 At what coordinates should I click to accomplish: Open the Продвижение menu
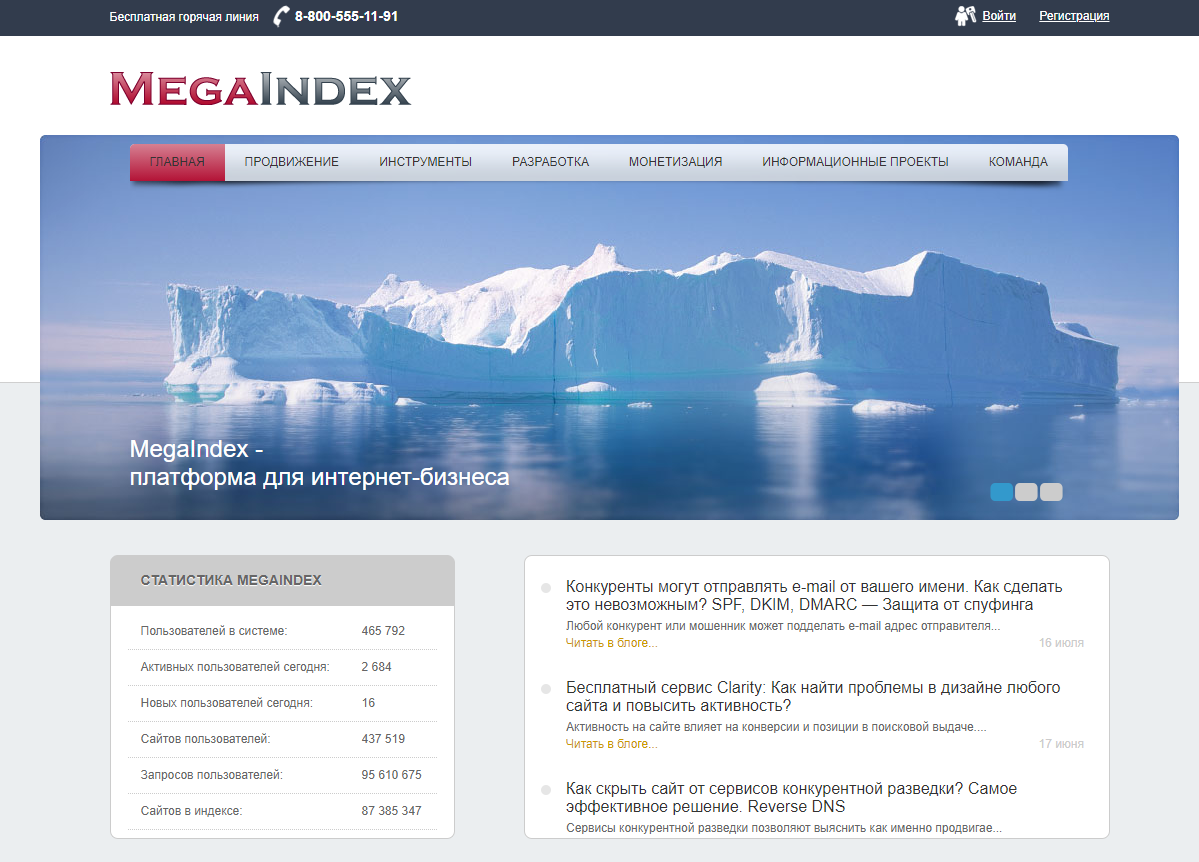coord(292,162)
